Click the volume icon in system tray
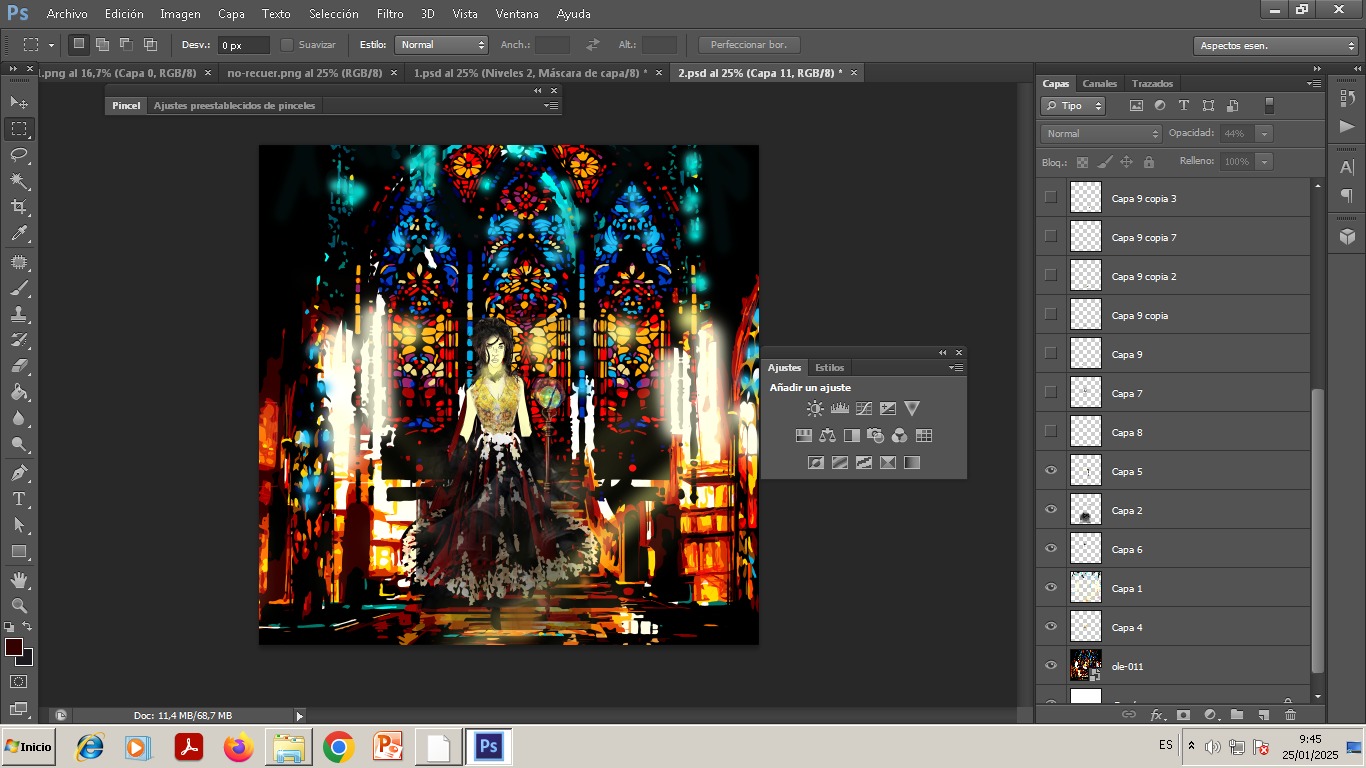Viewport: 1366px width, 768px height. point(1212,747)
